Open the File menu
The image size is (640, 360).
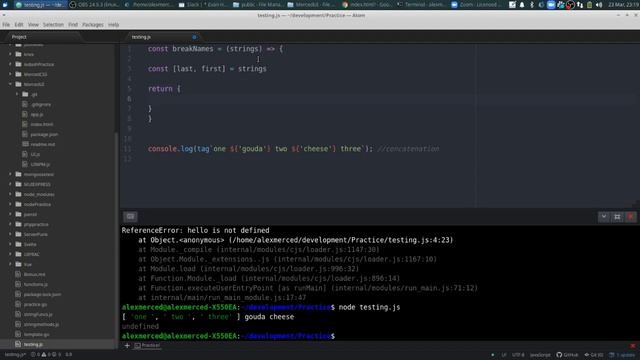point(6,25)
